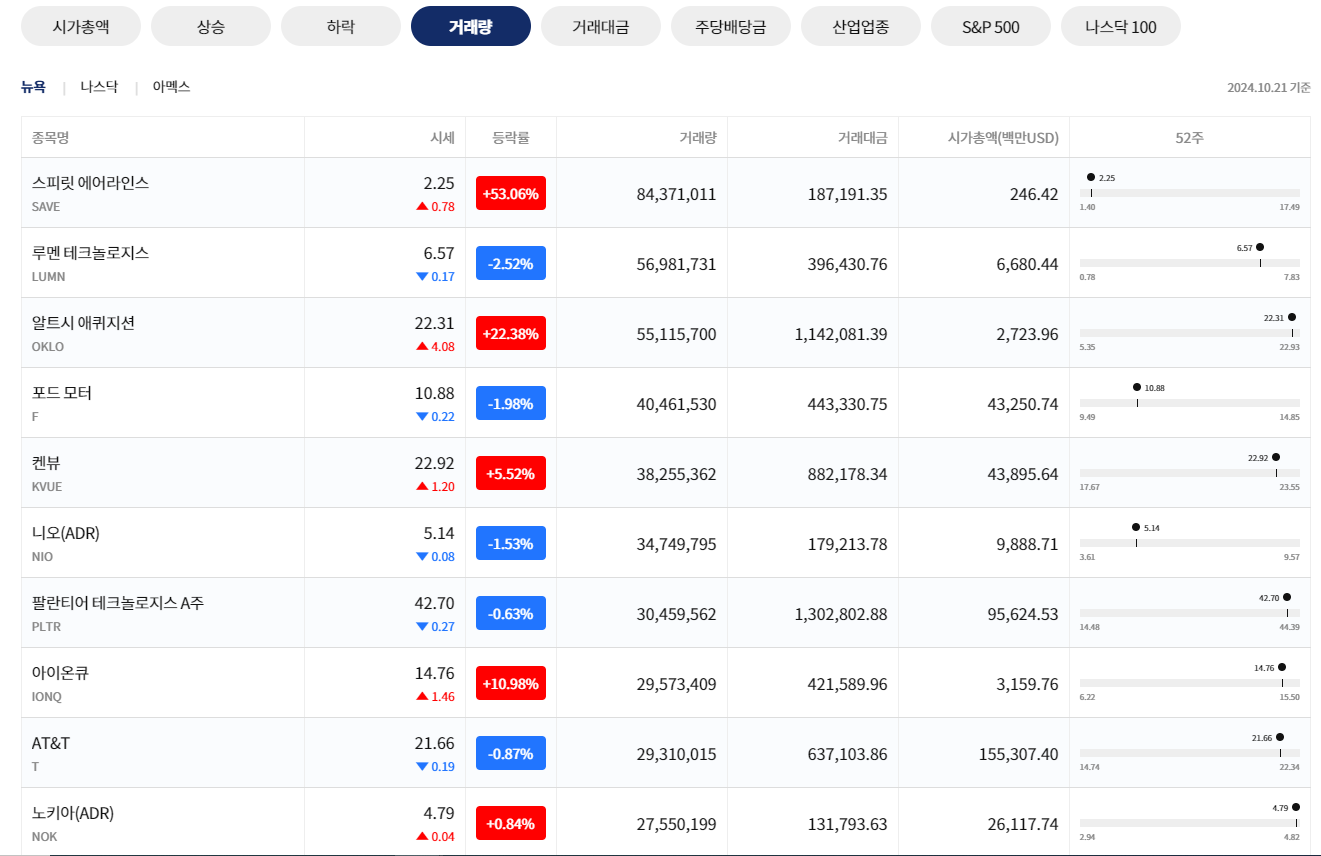Open stock 노키아(ADR)
The image size is (1321, 856).
[x=73, y=813]
